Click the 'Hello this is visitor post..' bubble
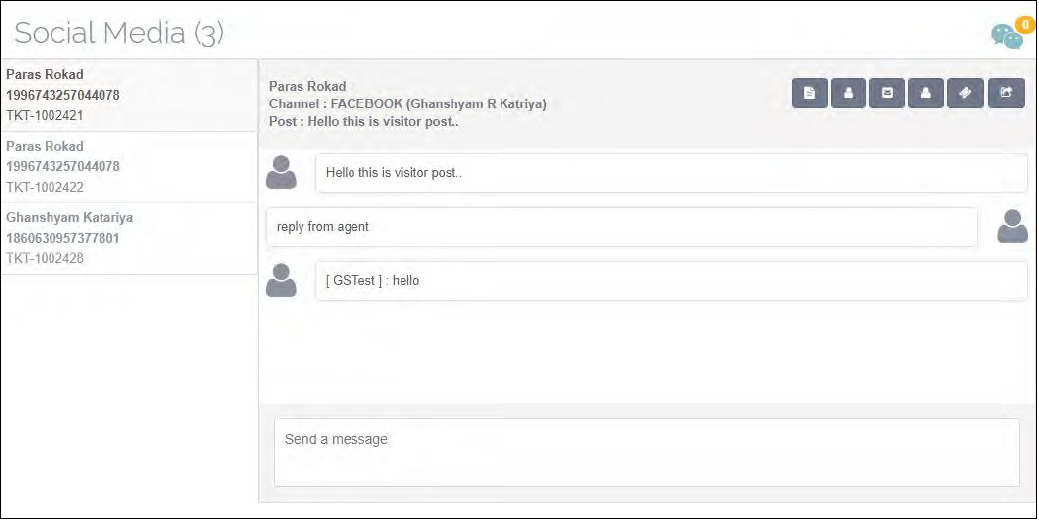This screenshot has height=520, width=1039. tap(671, 173)
